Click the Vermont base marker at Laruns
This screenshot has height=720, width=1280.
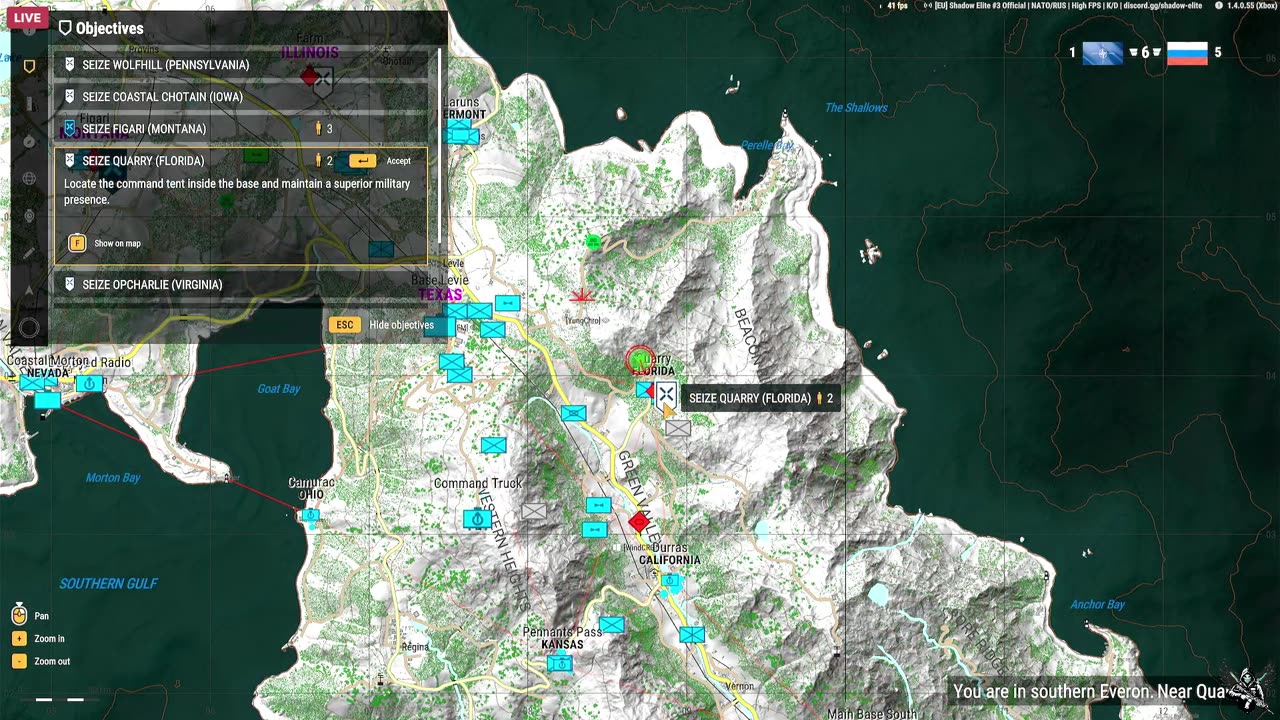click(x=461, y=134)
